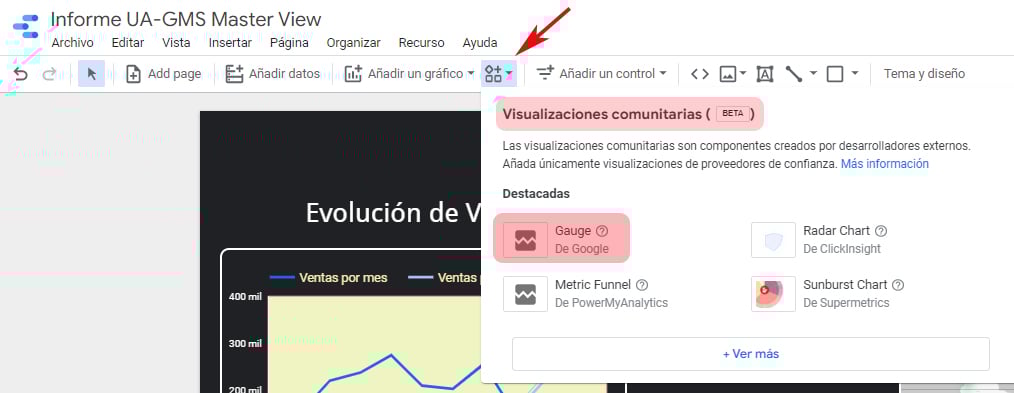Open the Editar menu
This screenshot has height=393, width=1014.
128,43
